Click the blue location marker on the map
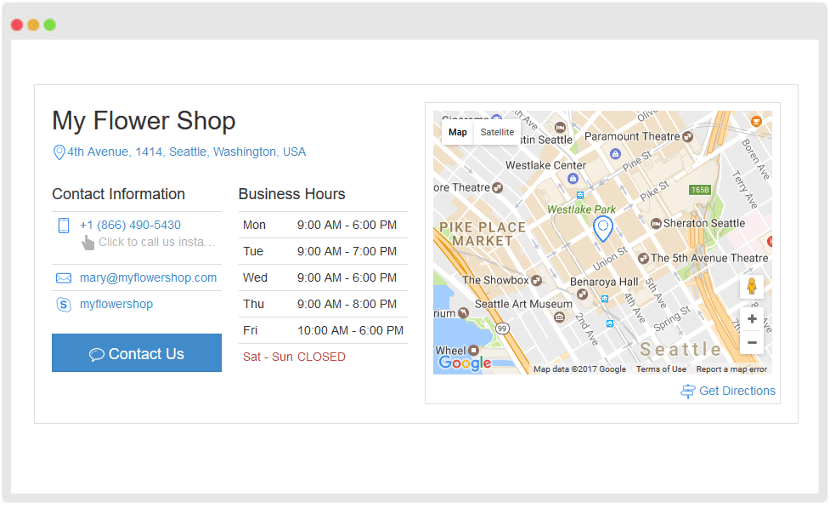Screen dimensions: 830x505 click(602, 229)
